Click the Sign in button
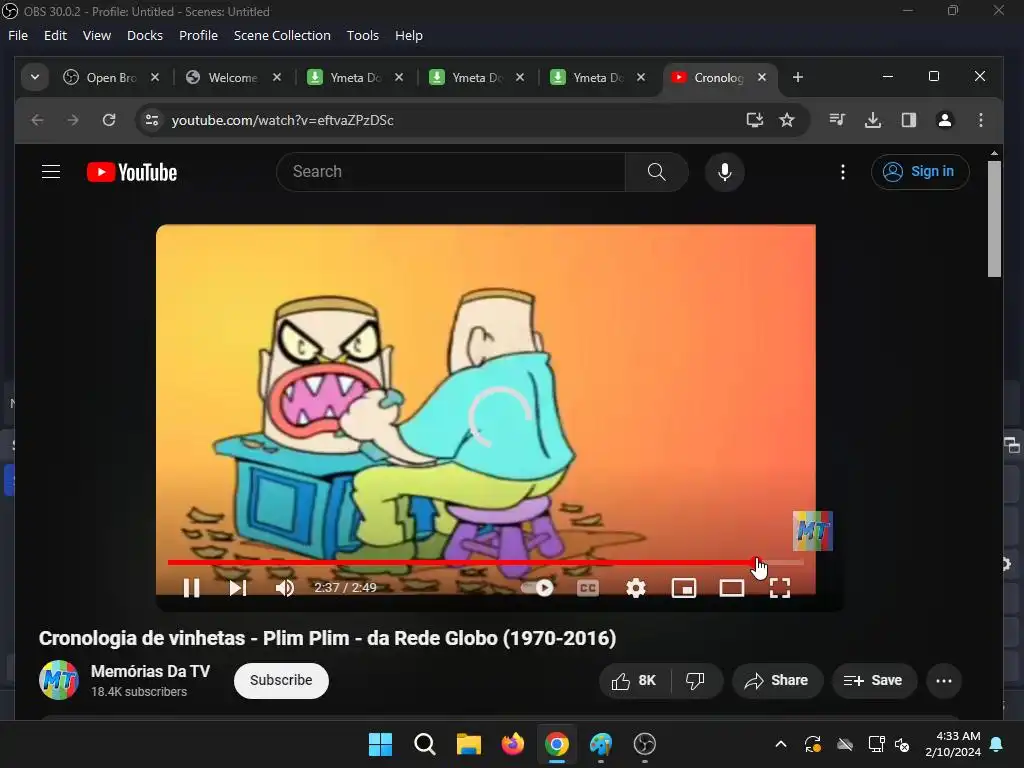This screenshot has width=1024, height=768. point(920,172)
